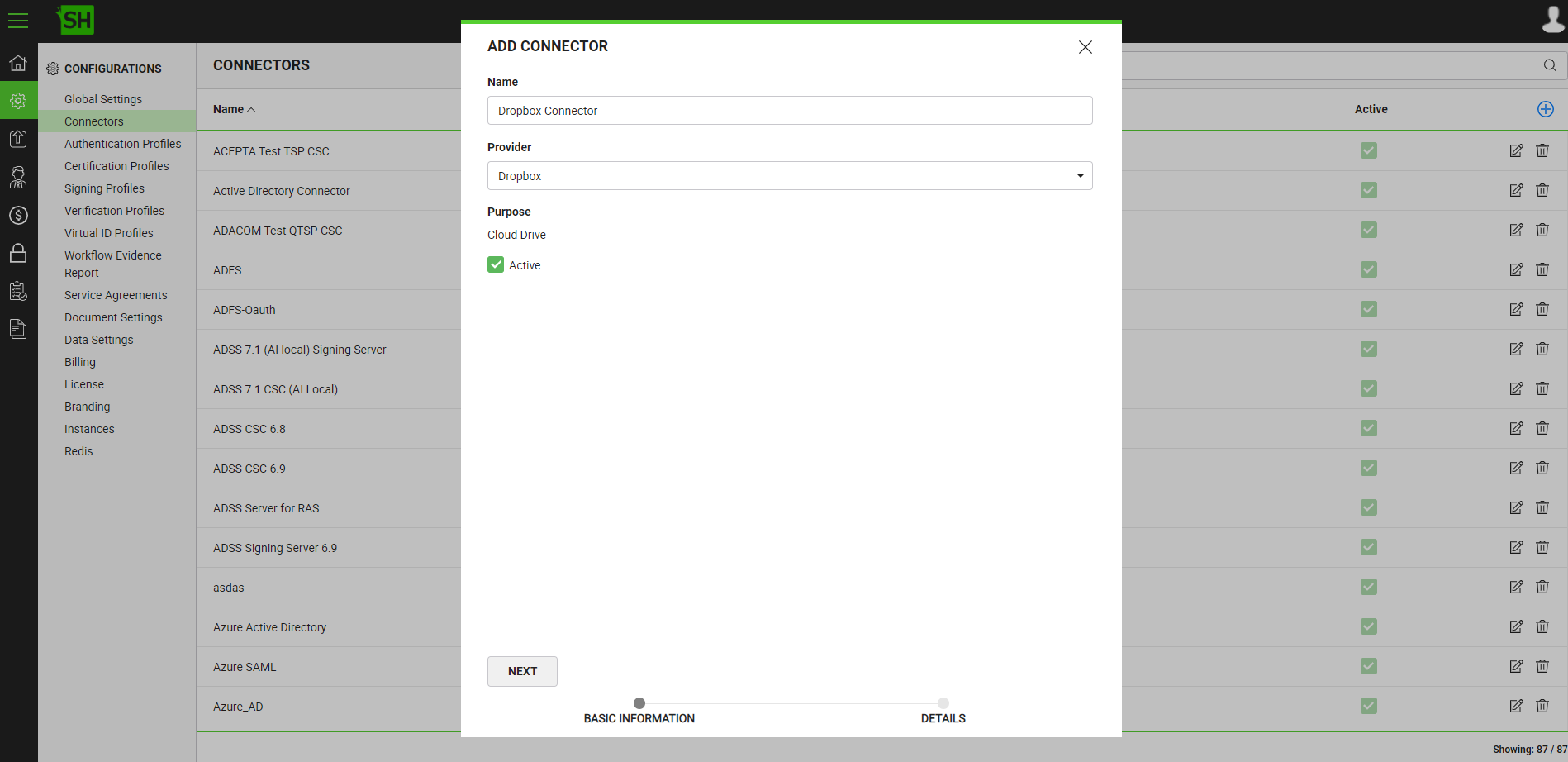Image resolution: width=1568 pixels, height=762 pixels.
Task: Open Virtual ID Profiles
Action: coord(109,233)
